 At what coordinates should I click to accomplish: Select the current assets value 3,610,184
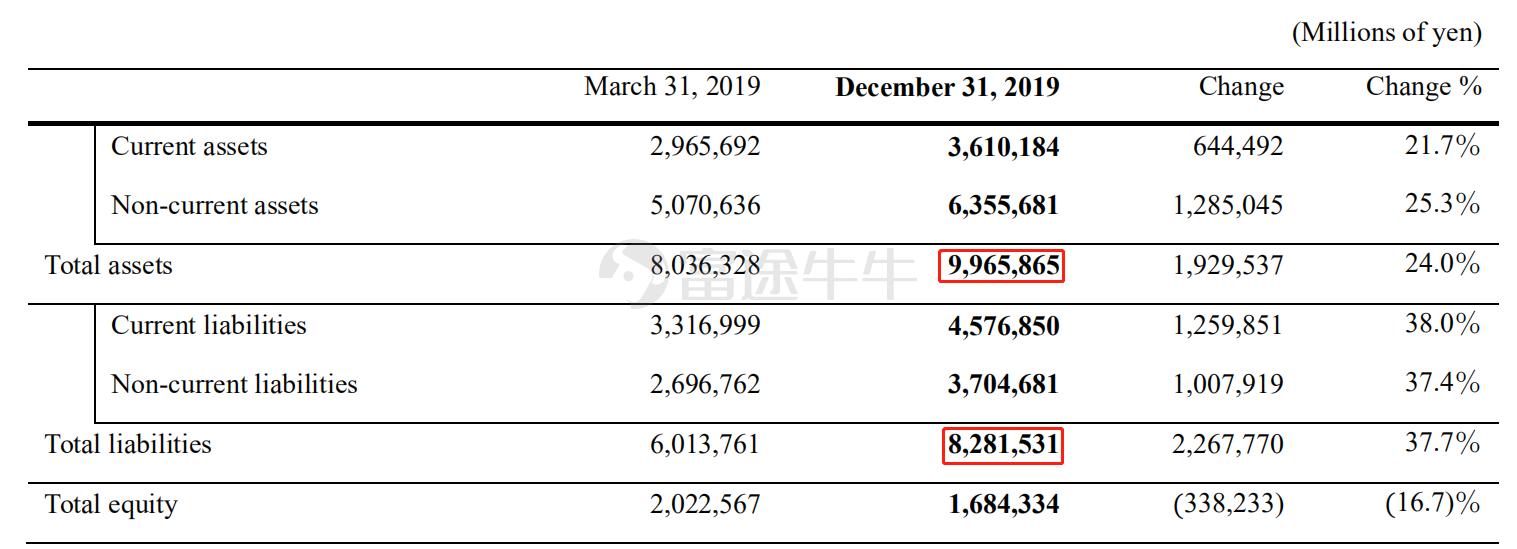[1003, 148]
